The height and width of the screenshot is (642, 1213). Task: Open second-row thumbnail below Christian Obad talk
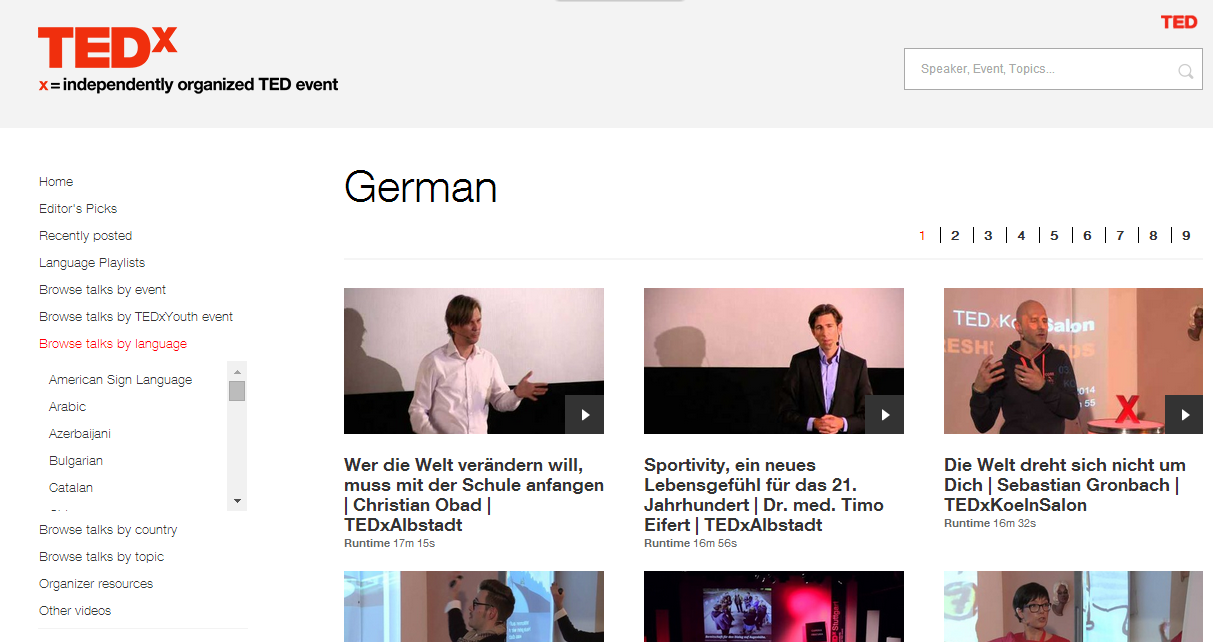[x=474, y=606]
